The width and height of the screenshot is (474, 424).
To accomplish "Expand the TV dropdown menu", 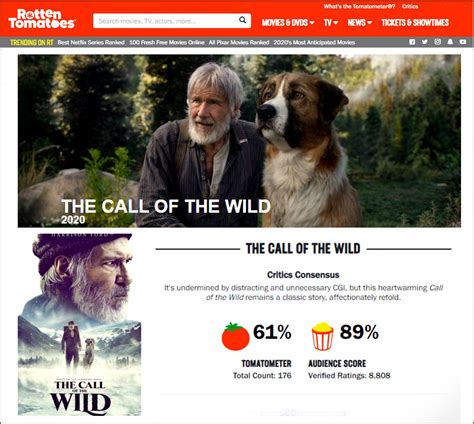I will [x=331, y=23].
